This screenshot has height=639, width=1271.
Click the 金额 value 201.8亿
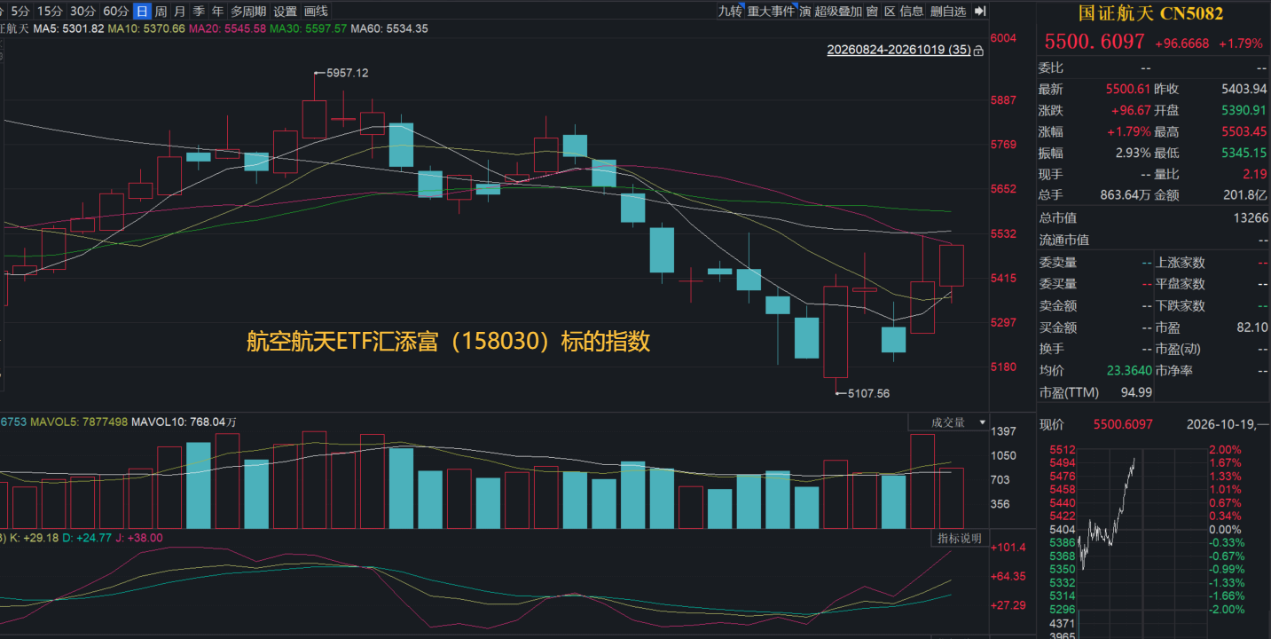(1247, 196)
